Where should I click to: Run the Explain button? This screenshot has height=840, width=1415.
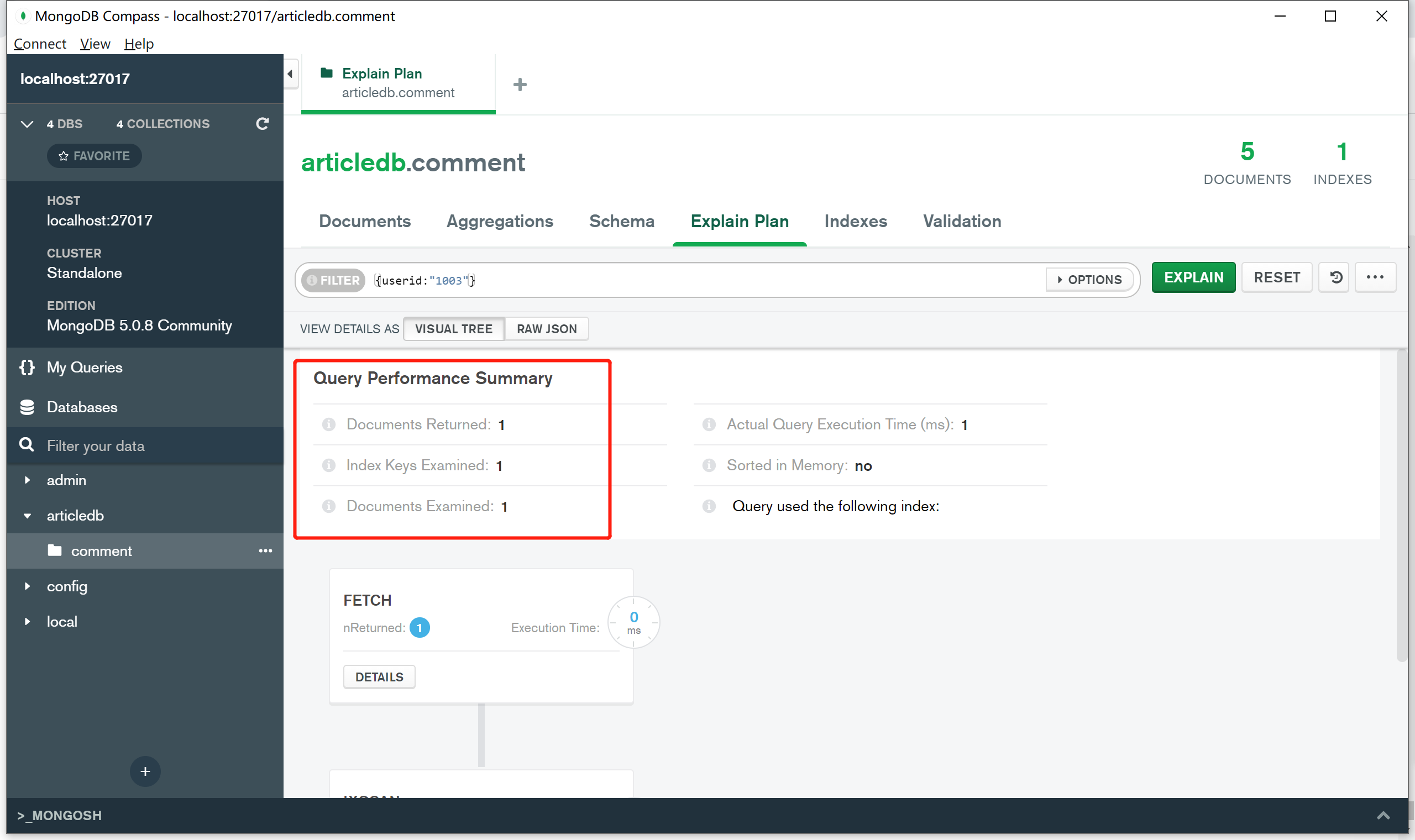click(1193, 277)
